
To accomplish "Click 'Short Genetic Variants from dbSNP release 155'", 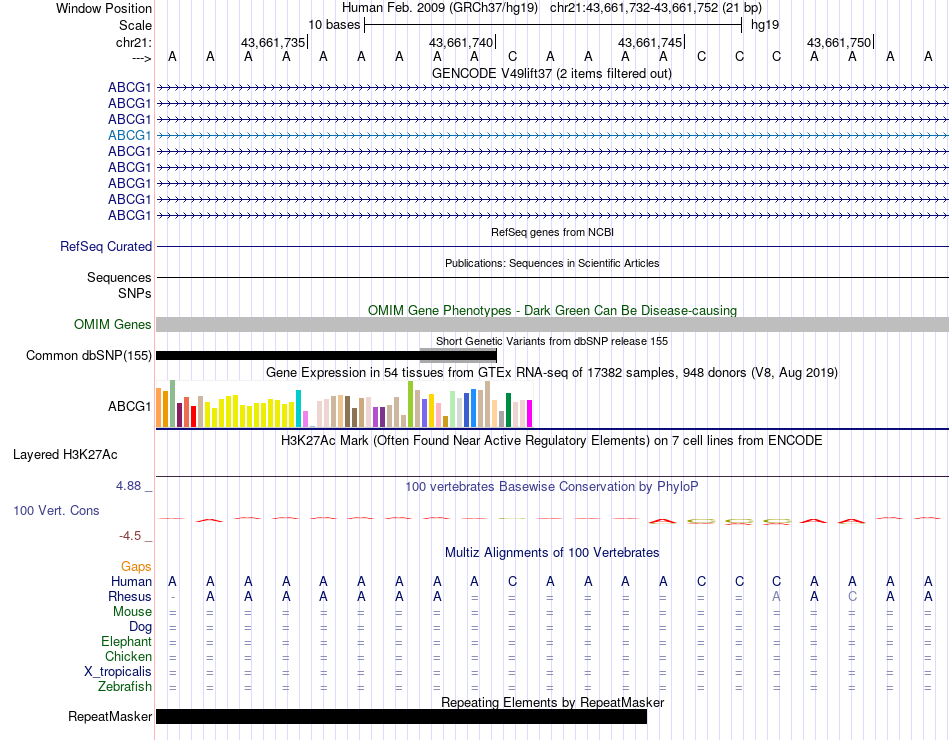I will pyautogui.click(x=552, y=341).
